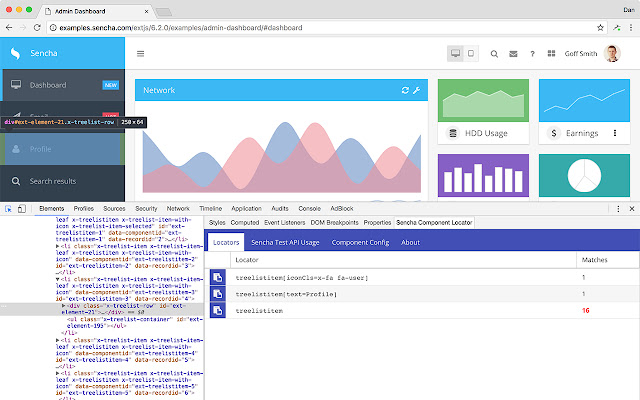This screenshot has width=640, height=400.
Task: Copy the iconCls=x-fa fa-user locator
Action: pyautogui.click(x=218, y=277)
